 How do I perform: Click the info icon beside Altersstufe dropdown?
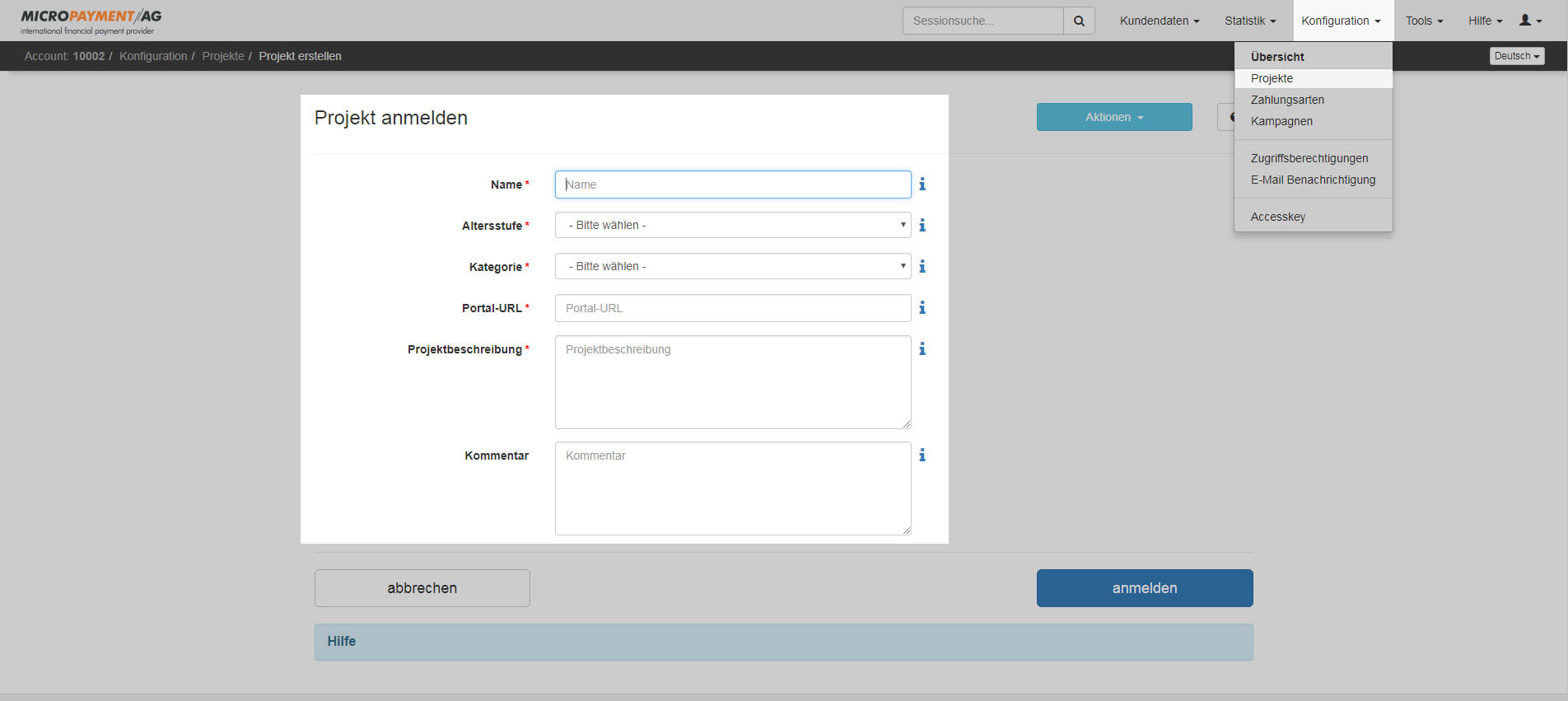(922, 225)
